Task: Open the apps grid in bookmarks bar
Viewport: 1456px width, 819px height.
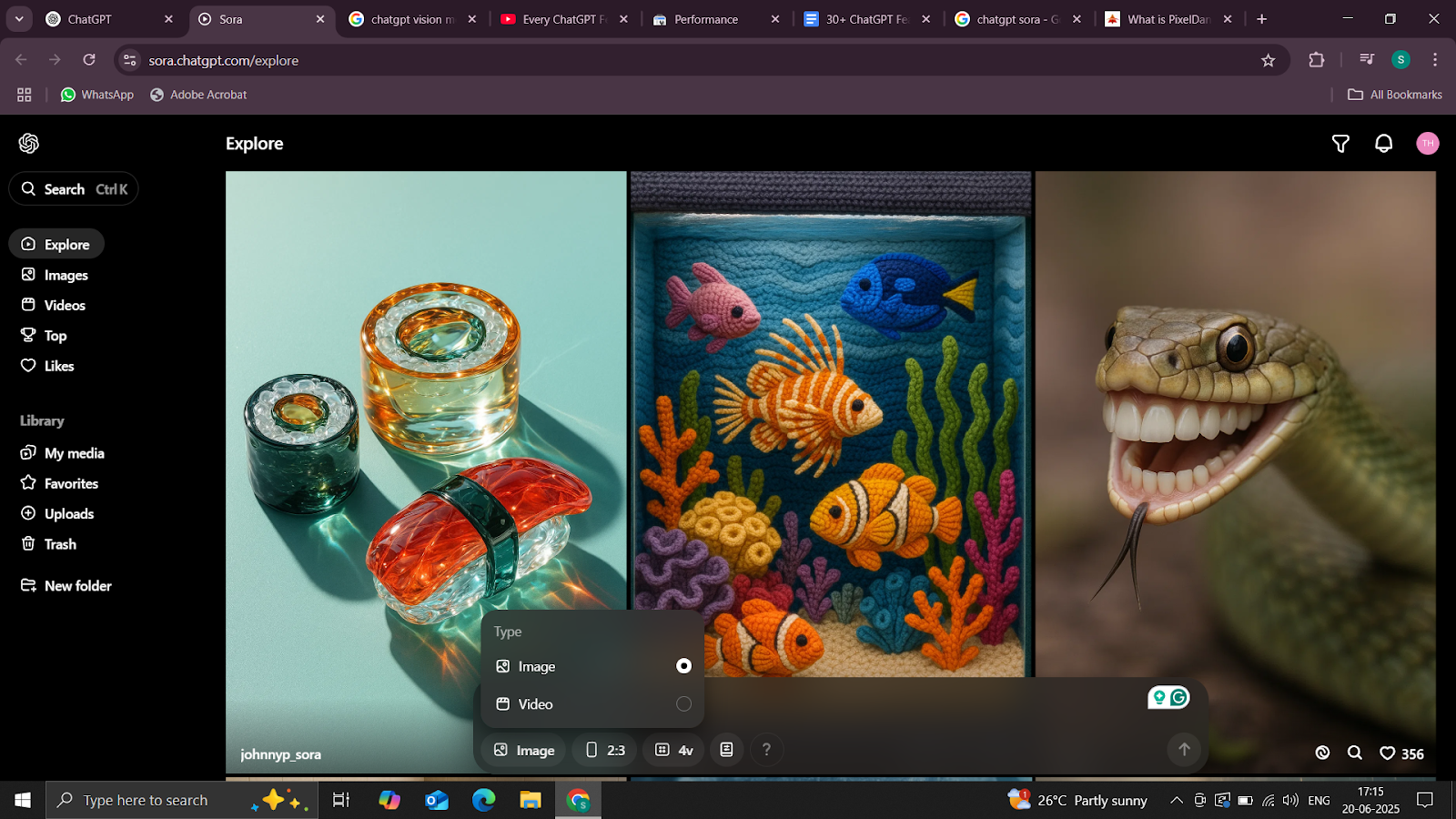Action: (x=25, y=95)
